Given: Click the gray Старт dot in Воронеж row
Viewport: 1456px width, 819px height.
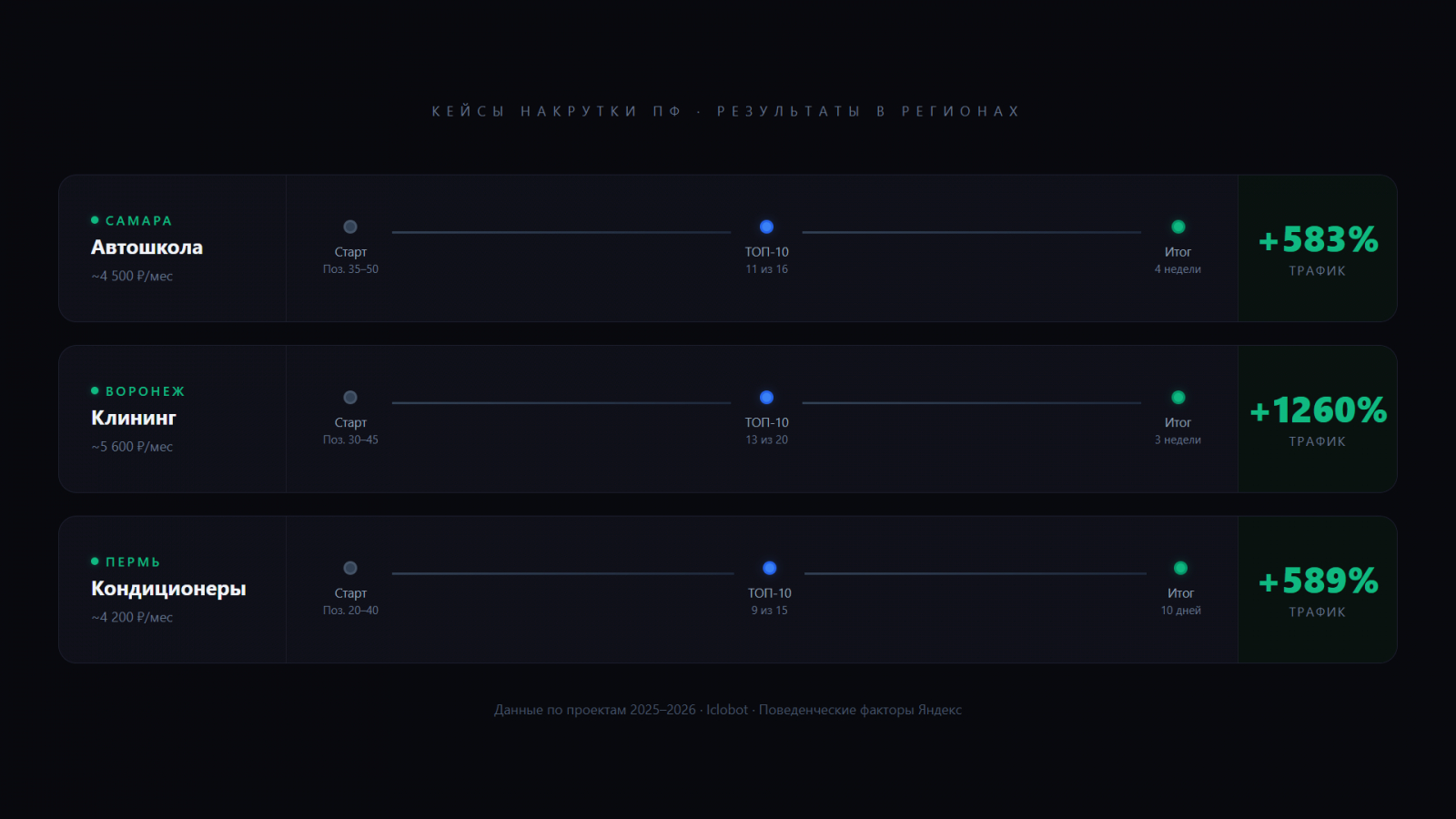Looking at the screenshot, I should [350, 398].
